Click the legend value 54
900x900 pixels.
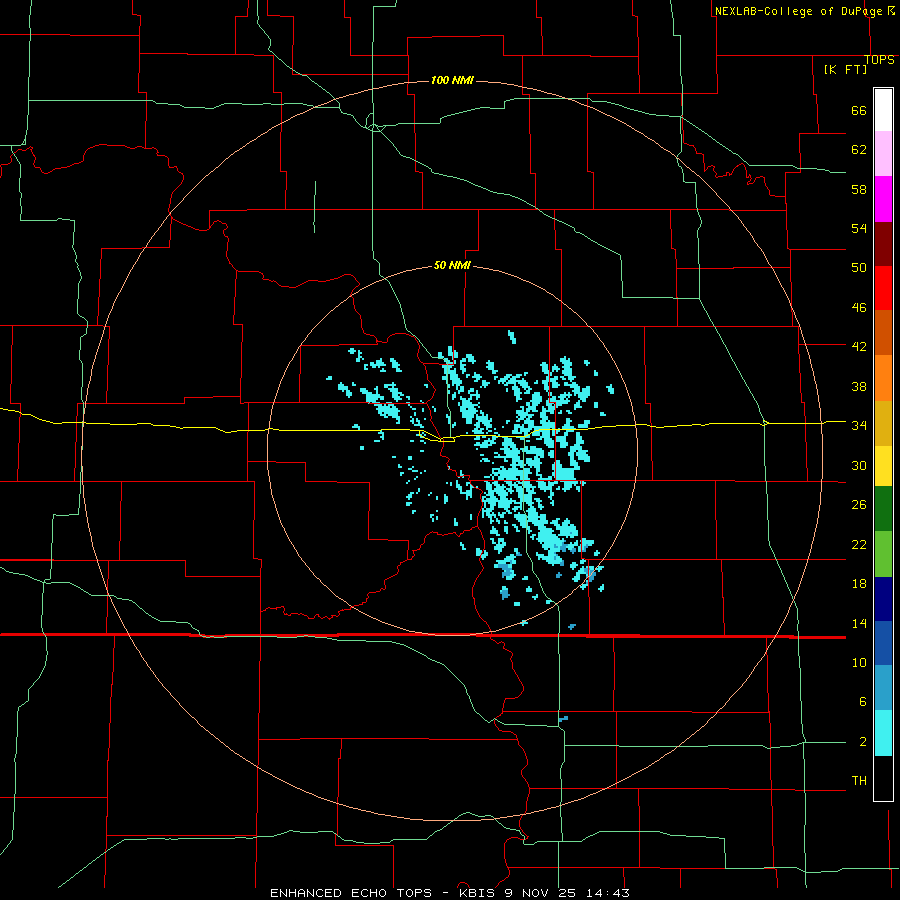tap(859, 228)
